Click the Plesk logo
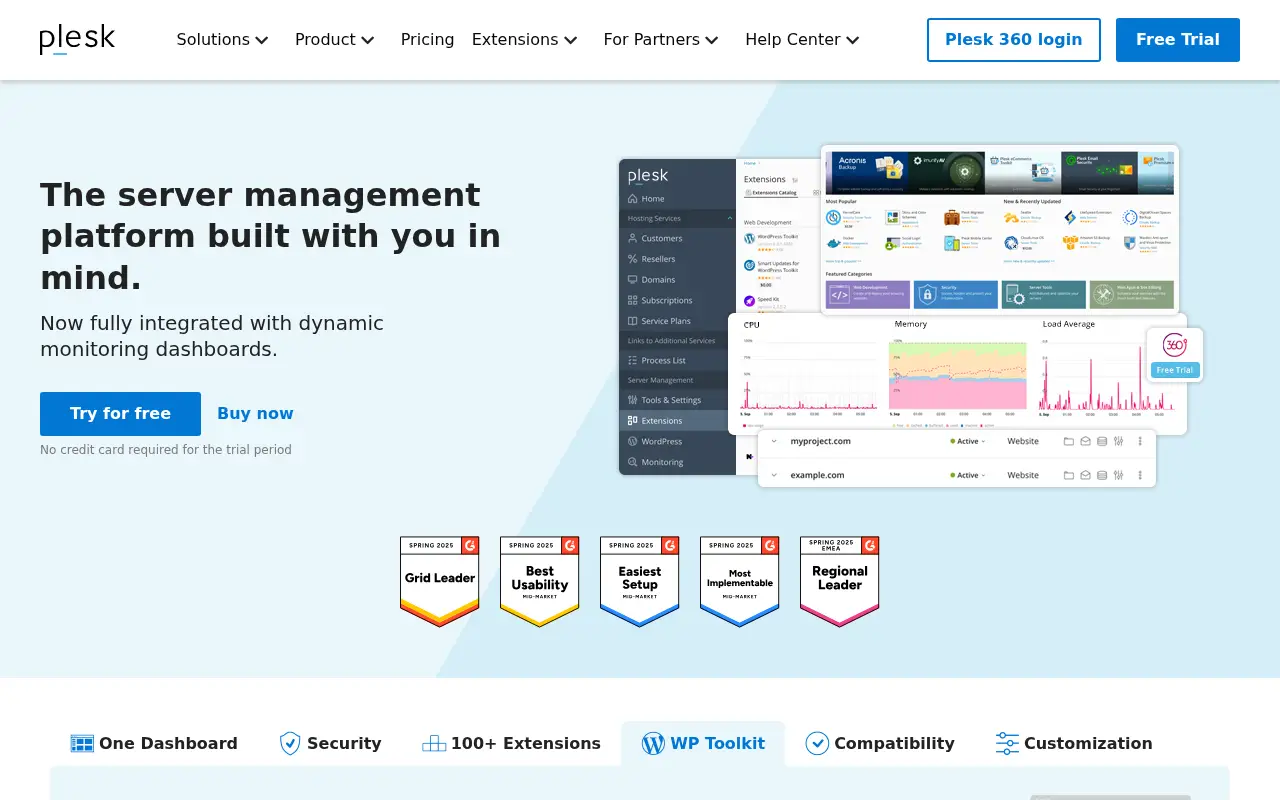1280x800 pixels. click(x=77, y=39)
